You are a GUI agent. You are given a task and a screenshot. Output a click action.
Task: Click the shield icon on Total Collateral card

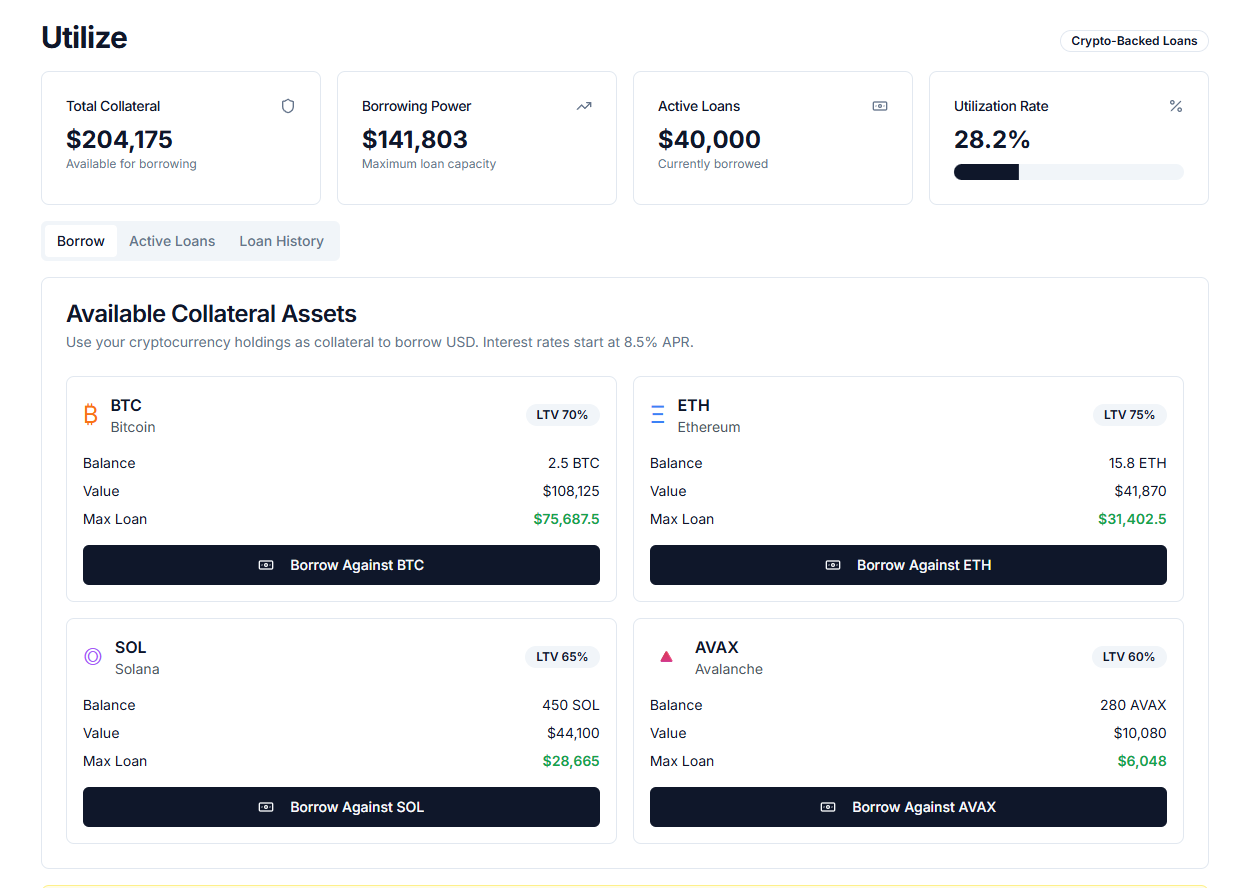click(288, 106)
